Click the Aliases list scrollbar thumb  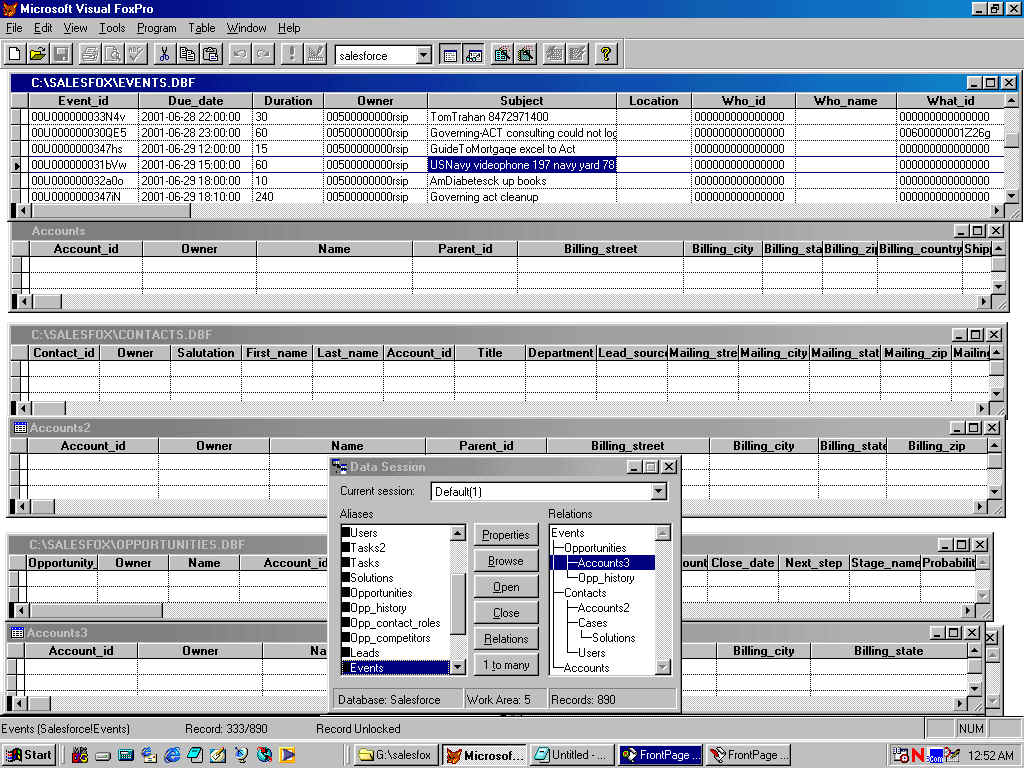[458, 603]
